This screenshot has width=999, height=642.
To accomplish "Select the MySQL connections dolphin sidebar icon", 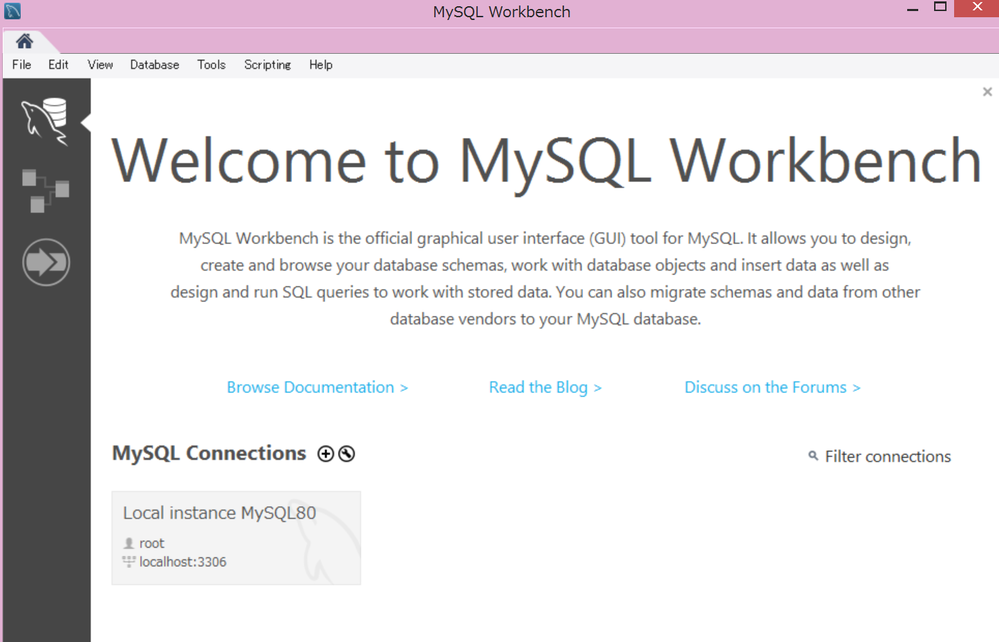I will tap(45, 122).
